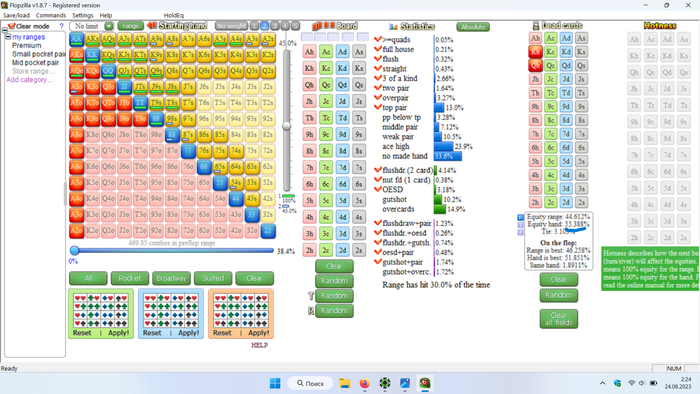
Task: Click Clear all fields button
Action: point(558,319)
